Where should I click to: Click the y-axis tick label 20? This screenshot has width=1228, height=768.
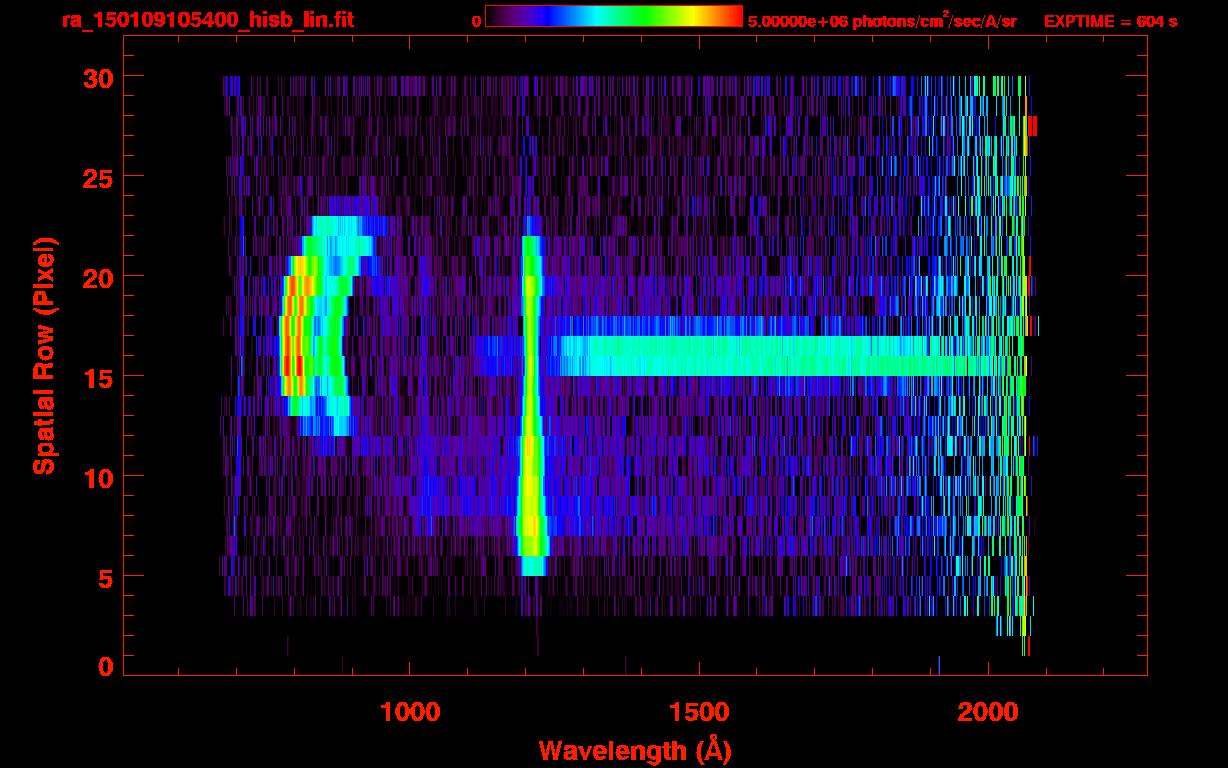(97, 277)
